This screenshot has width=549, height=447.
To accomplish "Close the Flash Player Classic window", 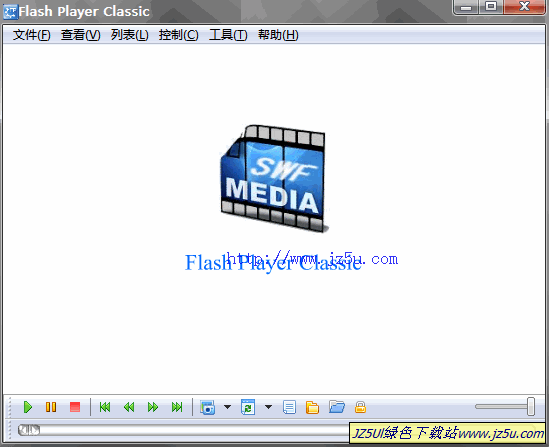I will coord(524,7).
